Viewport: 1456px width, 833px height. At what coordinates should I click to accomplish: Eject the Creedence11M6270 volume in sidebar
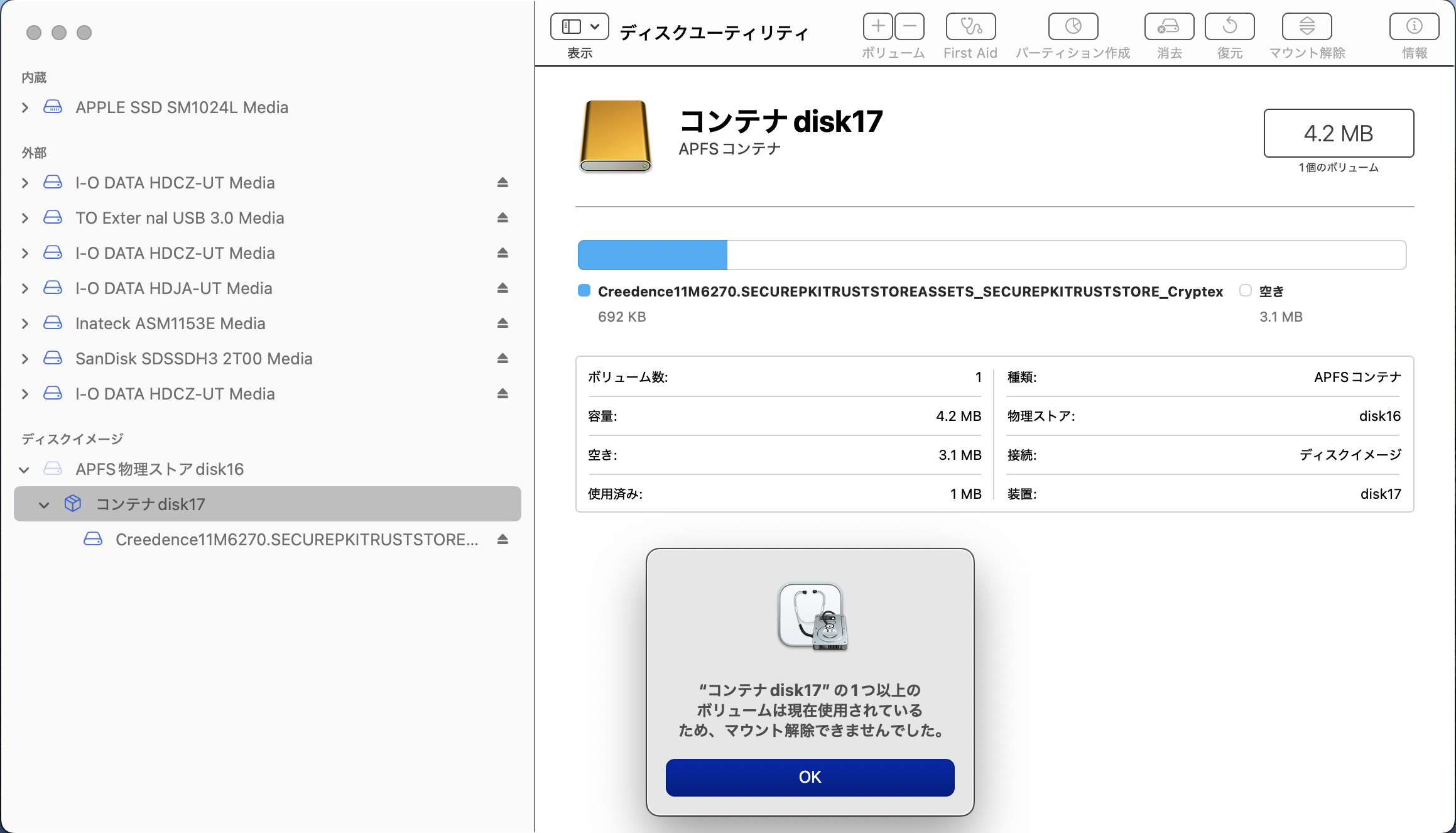click(x=503, y=540)
